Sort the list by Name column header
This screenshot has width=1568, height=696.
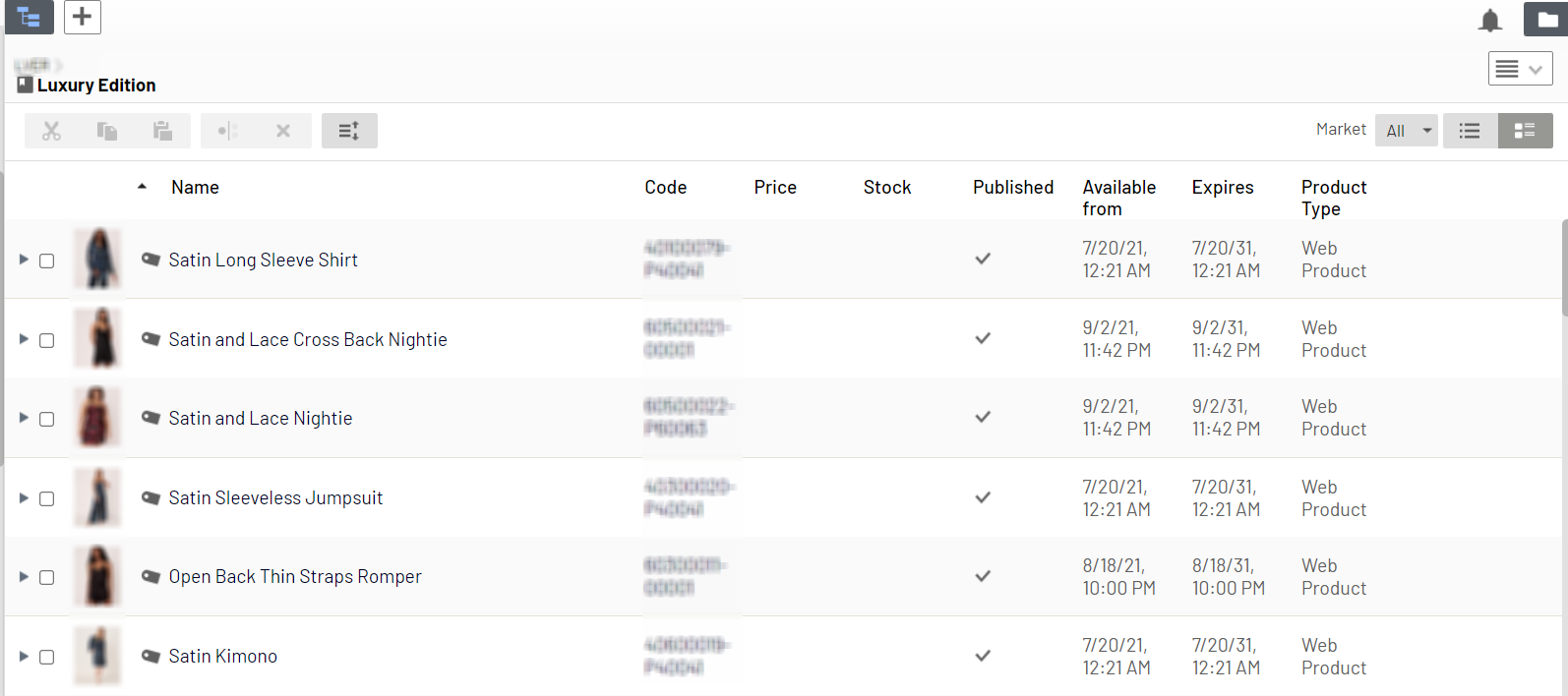point(195,187)
